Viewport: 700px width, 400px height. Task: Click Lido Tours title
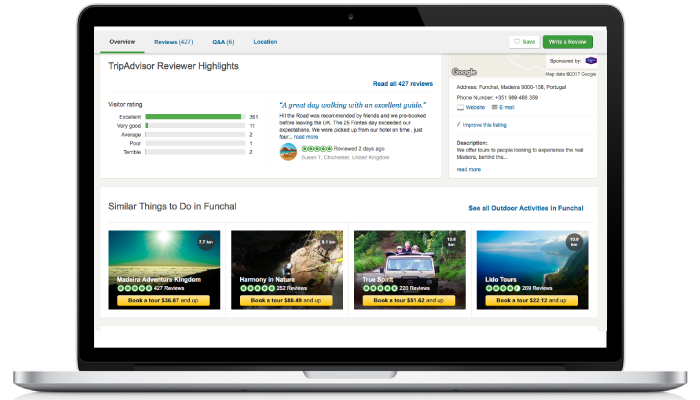click(501, 279)
